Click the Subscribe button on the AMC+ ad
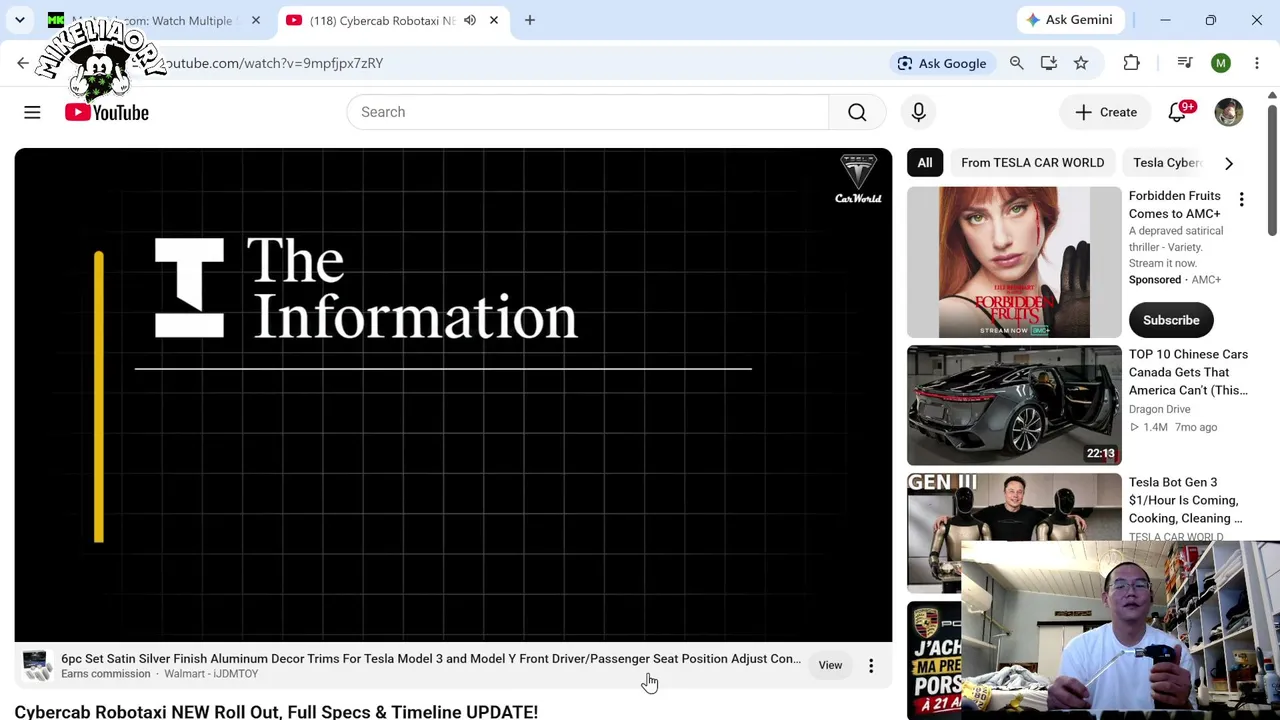1280x720 pixels. coord(1171,320)
